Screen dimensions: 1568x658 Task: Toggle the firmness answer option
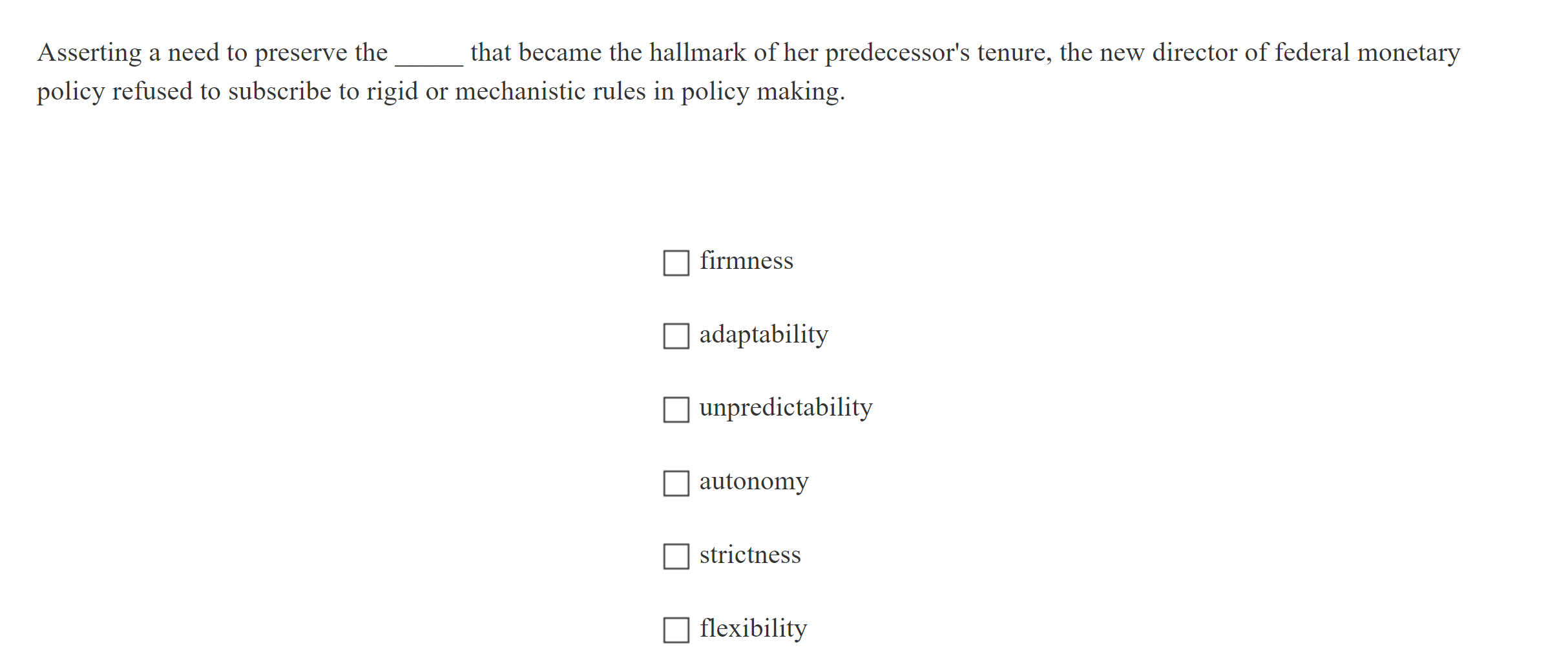(676, 262)
